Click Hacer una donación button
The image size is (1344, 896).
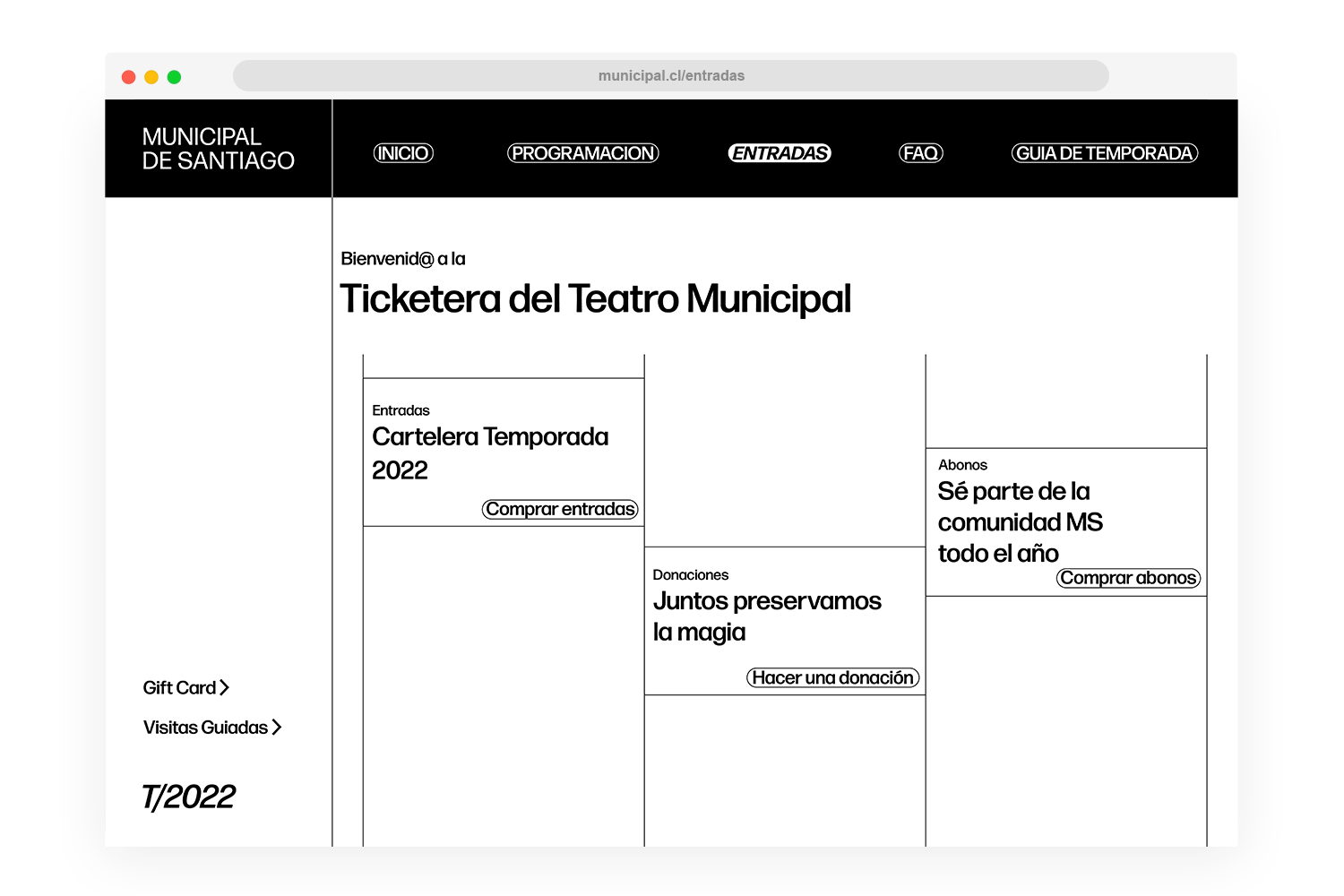point(833,677)
